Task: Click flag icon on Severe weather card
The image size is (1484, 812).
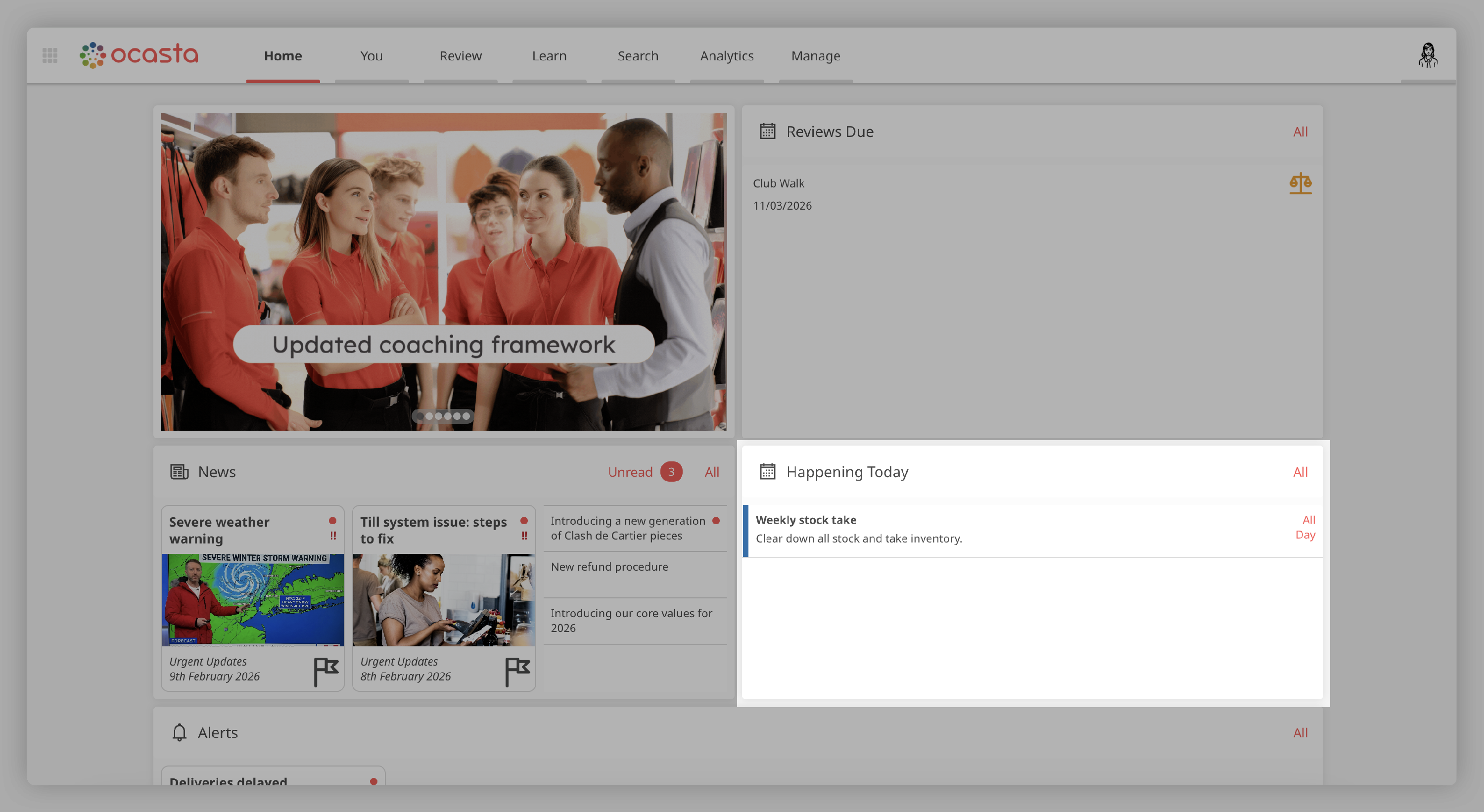Action: tap(325, 671)
